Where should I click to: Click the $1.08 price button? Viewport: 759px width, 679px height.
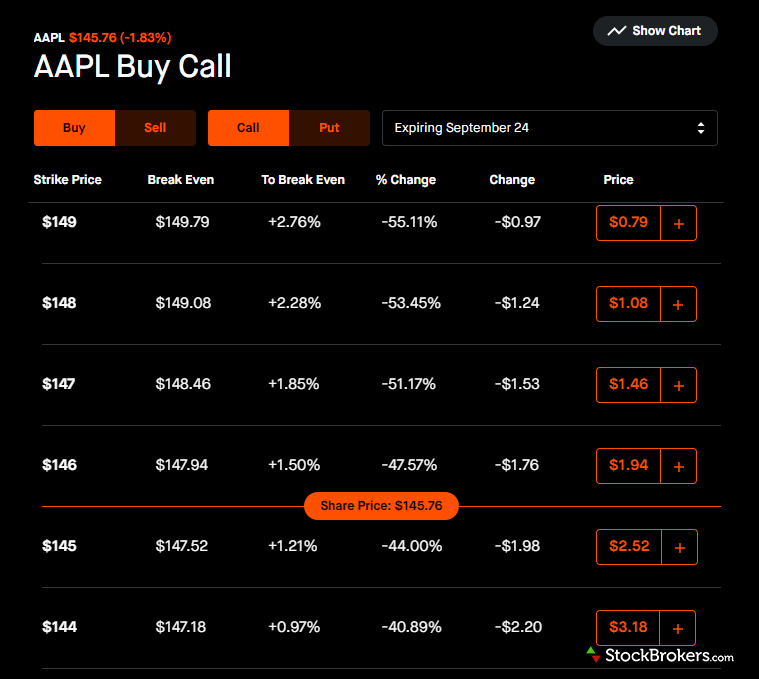(x=628, y=303)
